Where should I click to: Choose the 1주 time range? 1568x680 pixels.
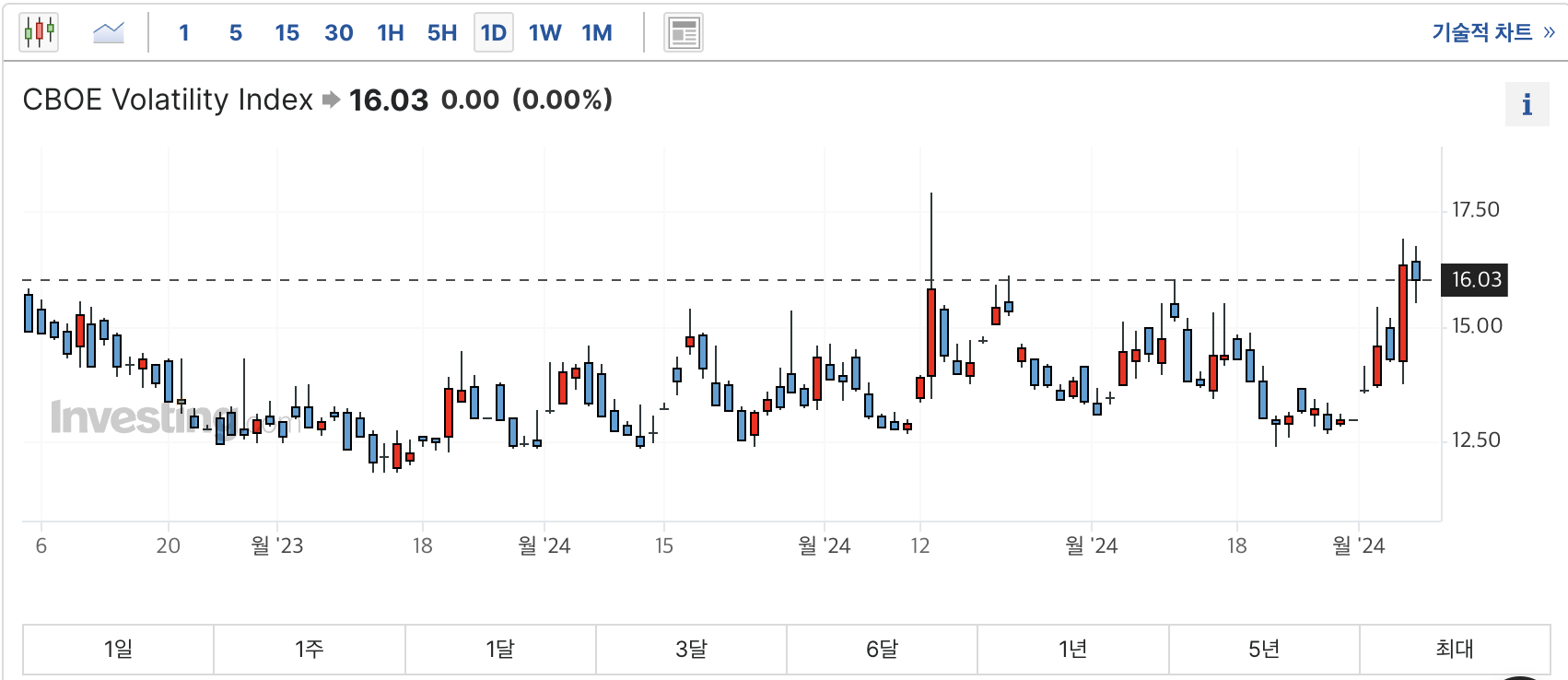point(310,650)
